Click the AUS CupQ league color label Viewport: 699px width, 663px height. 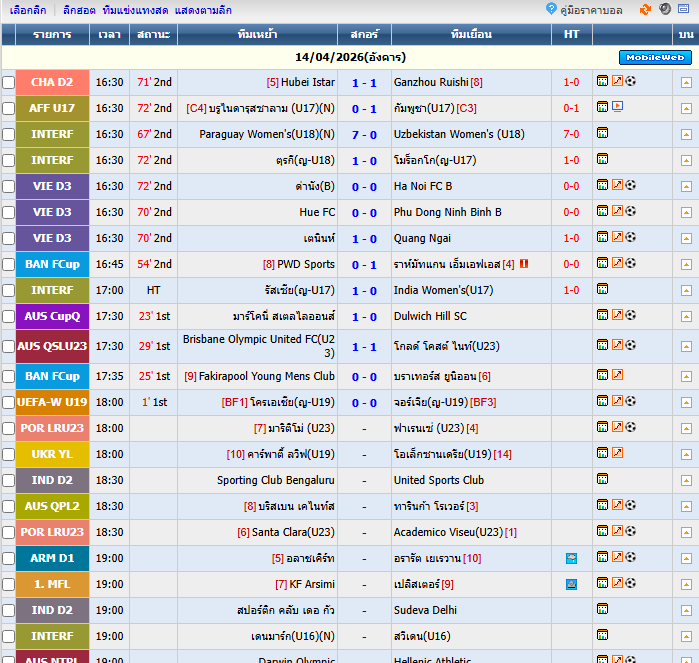pyautogui.click(x=52, y=316)
